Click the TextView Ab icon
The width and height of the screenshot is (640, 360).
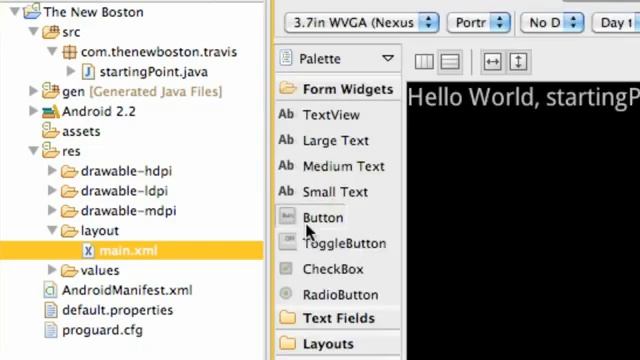pos(286,114)
